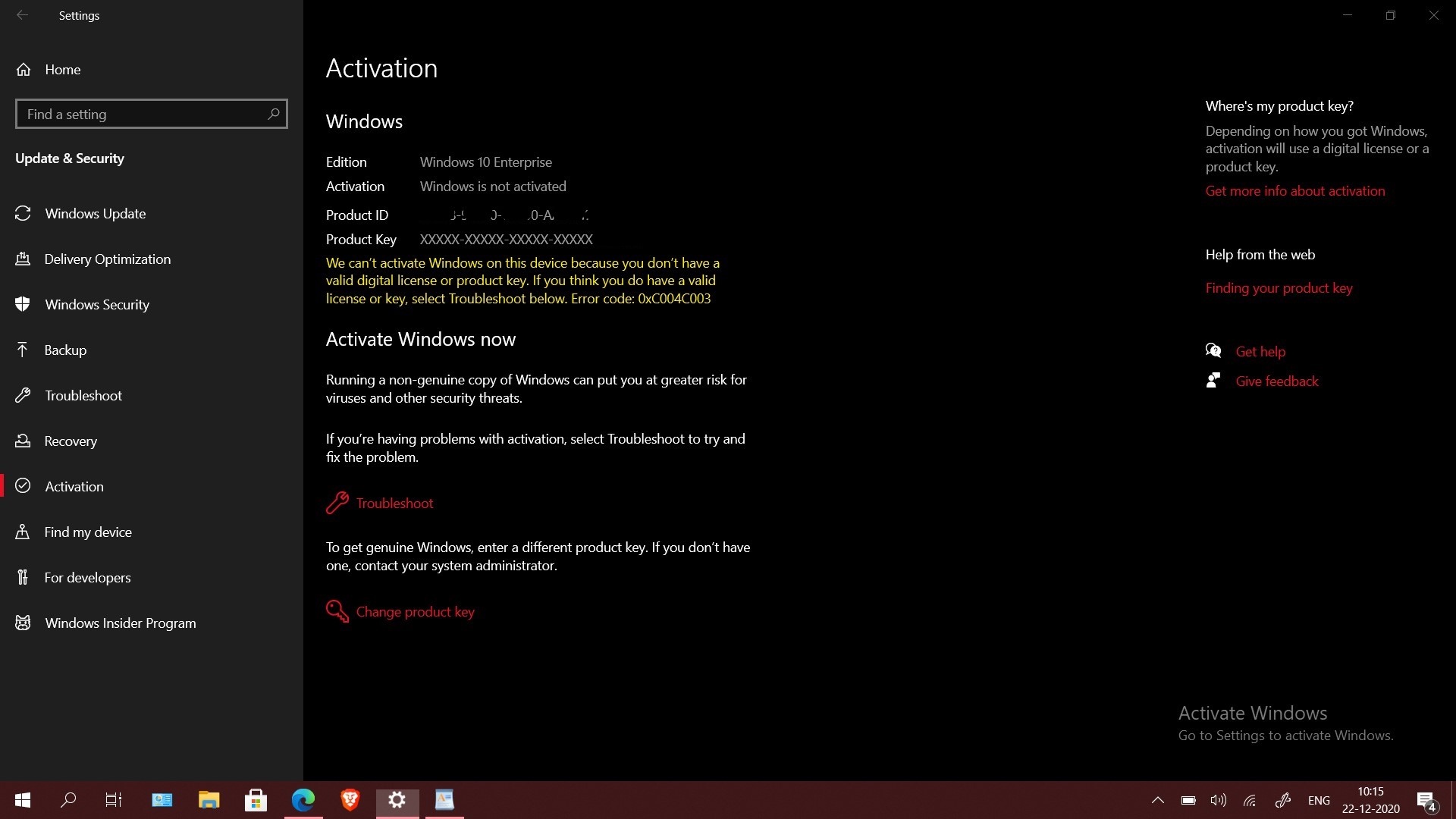Click the battery tray icon
1456x819 pixels.
coord(1188,800)
